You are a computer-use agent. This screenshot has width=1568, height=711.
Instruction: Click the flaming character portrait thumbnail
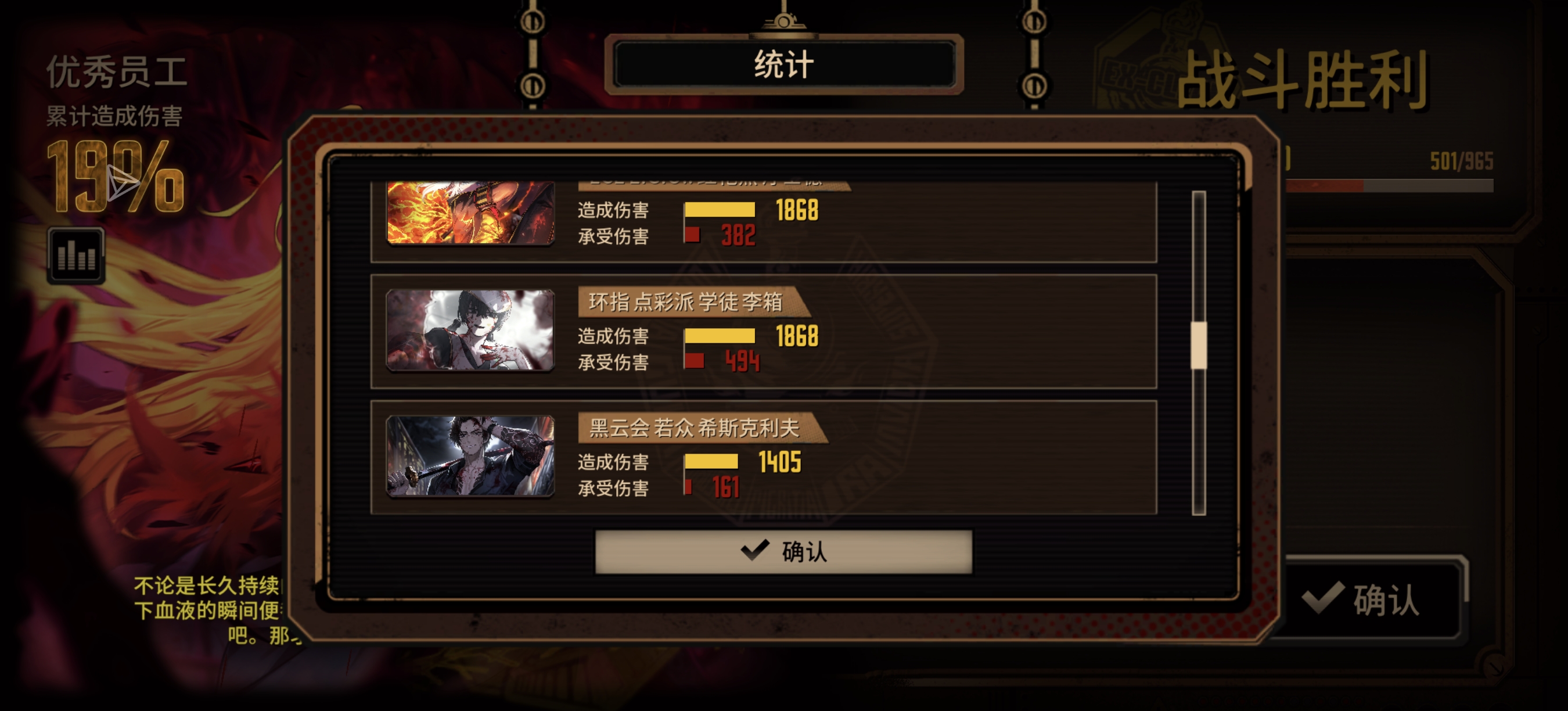pos(470,213)
